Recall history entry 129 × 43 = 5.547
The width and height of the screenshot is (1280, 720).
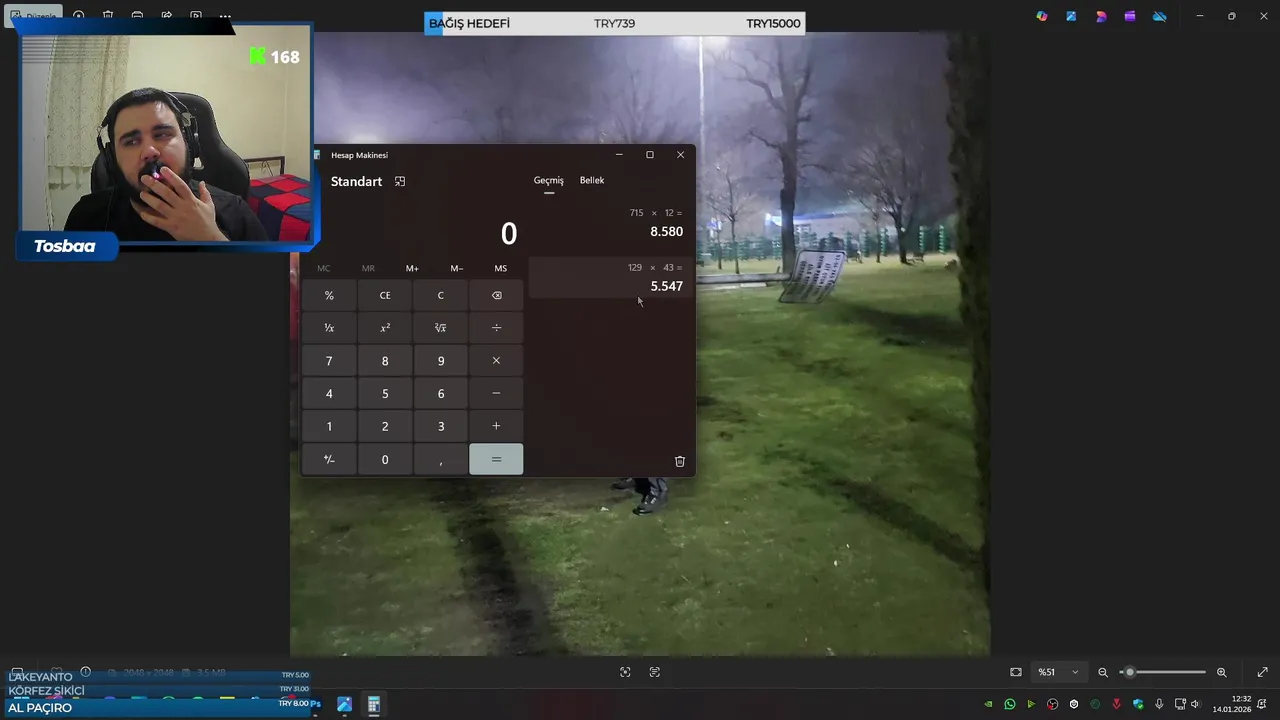[x=611, y=277]
